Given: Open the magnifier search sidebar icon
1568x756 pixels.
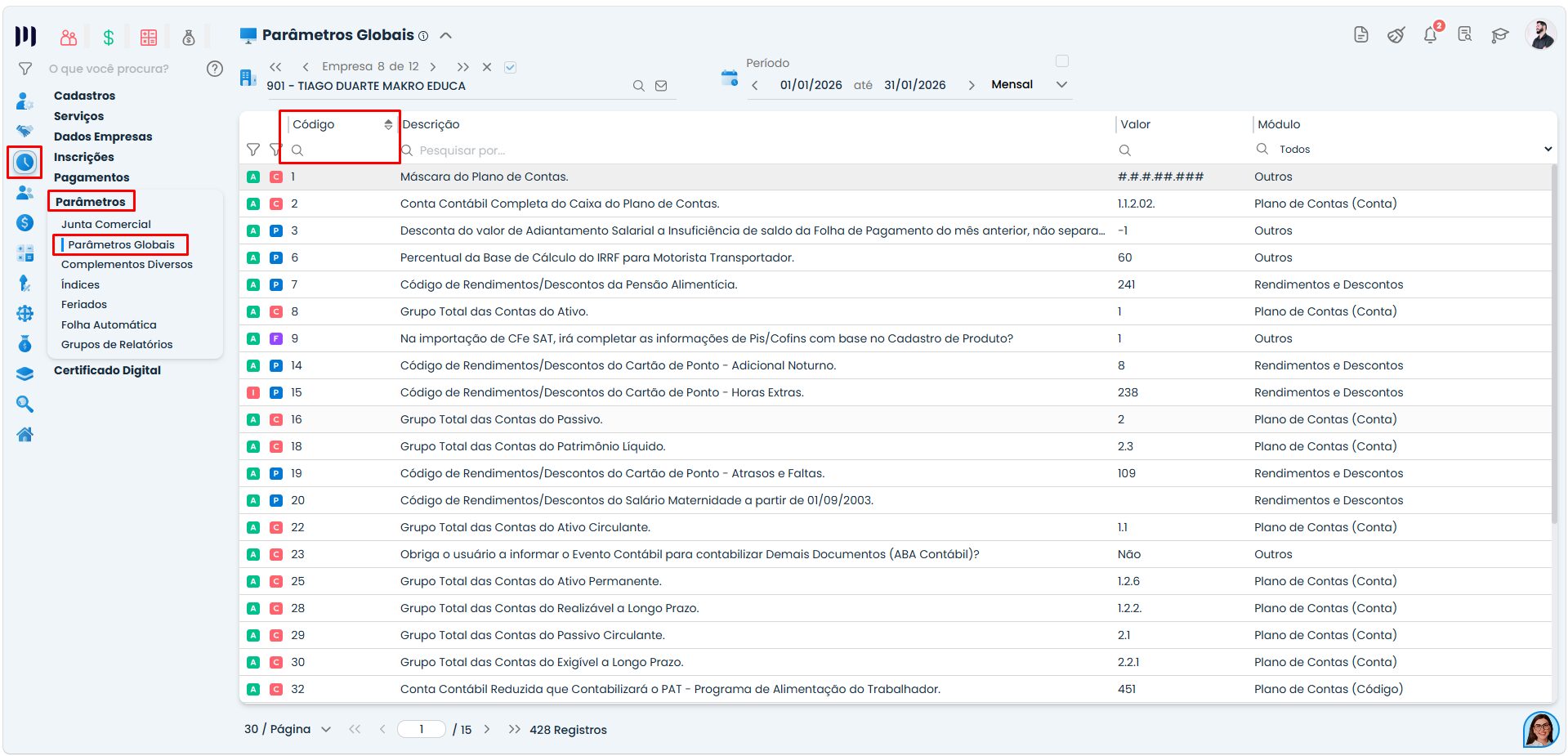Looking at the screenshot, I should (x=25, y=404).
